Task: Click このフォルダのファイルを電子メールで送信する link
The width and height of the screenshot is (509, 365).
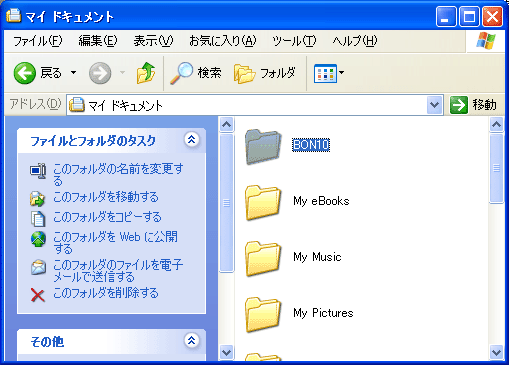Action: click(118, 271)
